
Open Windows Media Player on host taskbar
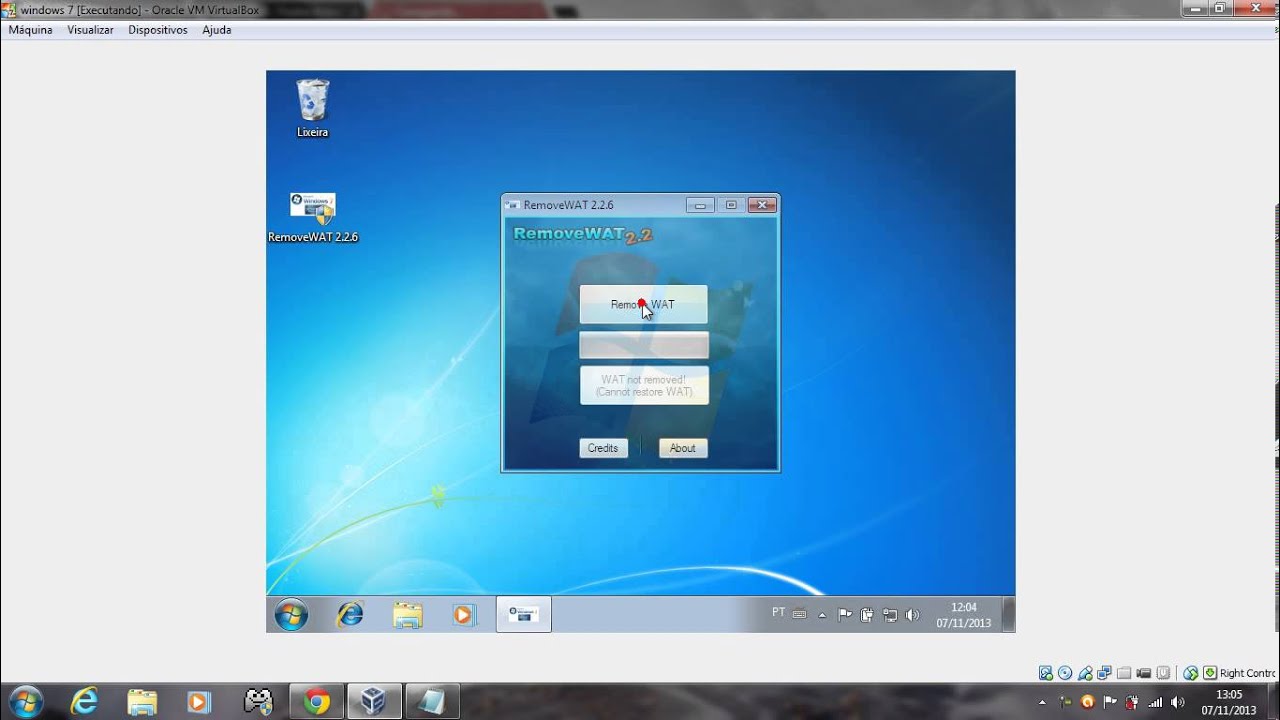pyautogui.click(x=199, y=702)
